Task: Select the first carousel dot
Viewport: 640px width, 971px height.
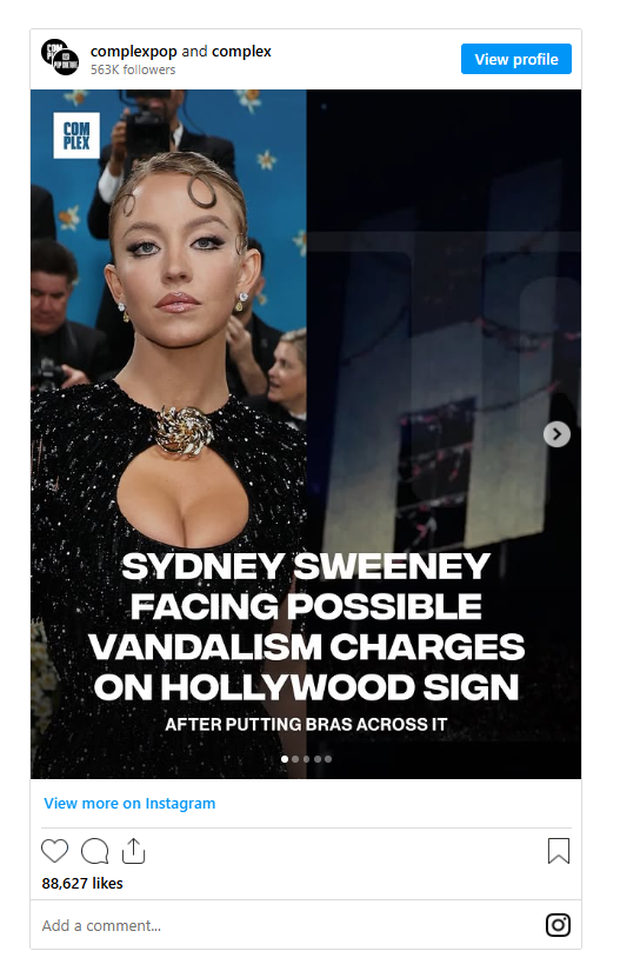Action: pyautogui.click(x=284, y=759)
